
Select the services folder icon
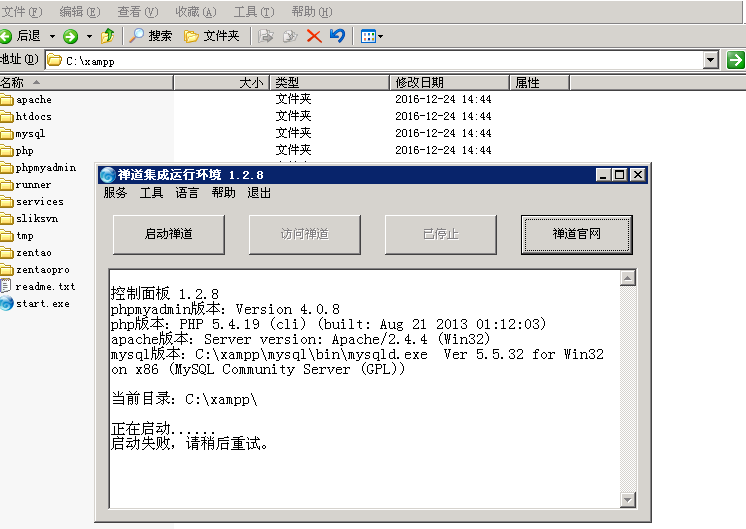point(7,202)
